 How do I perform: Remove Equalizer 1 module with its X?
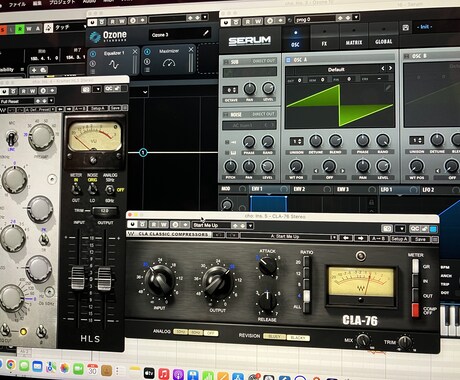[x=135, y=51]
